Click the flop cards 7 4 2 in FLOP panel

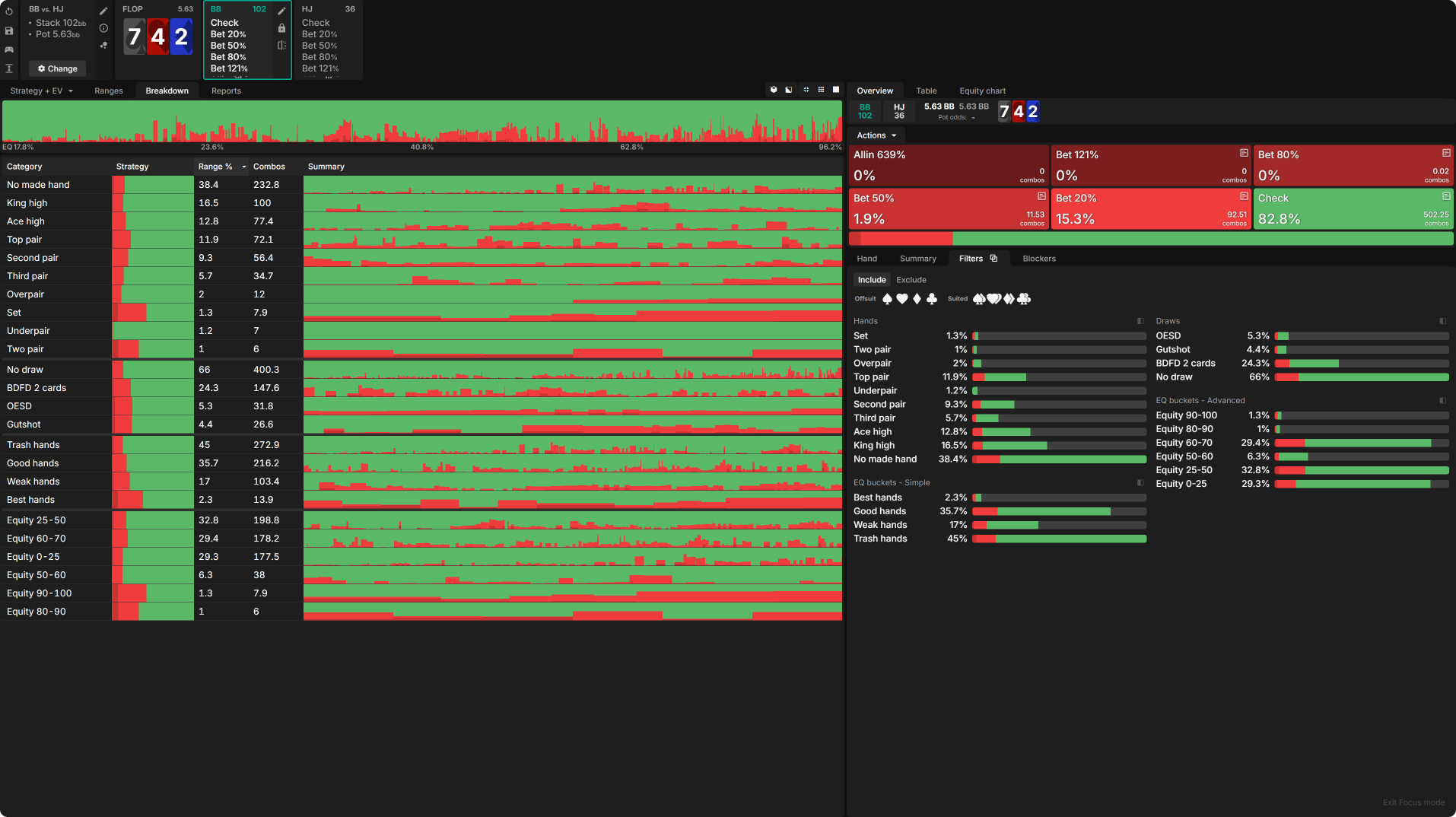(x=157, y=37)
